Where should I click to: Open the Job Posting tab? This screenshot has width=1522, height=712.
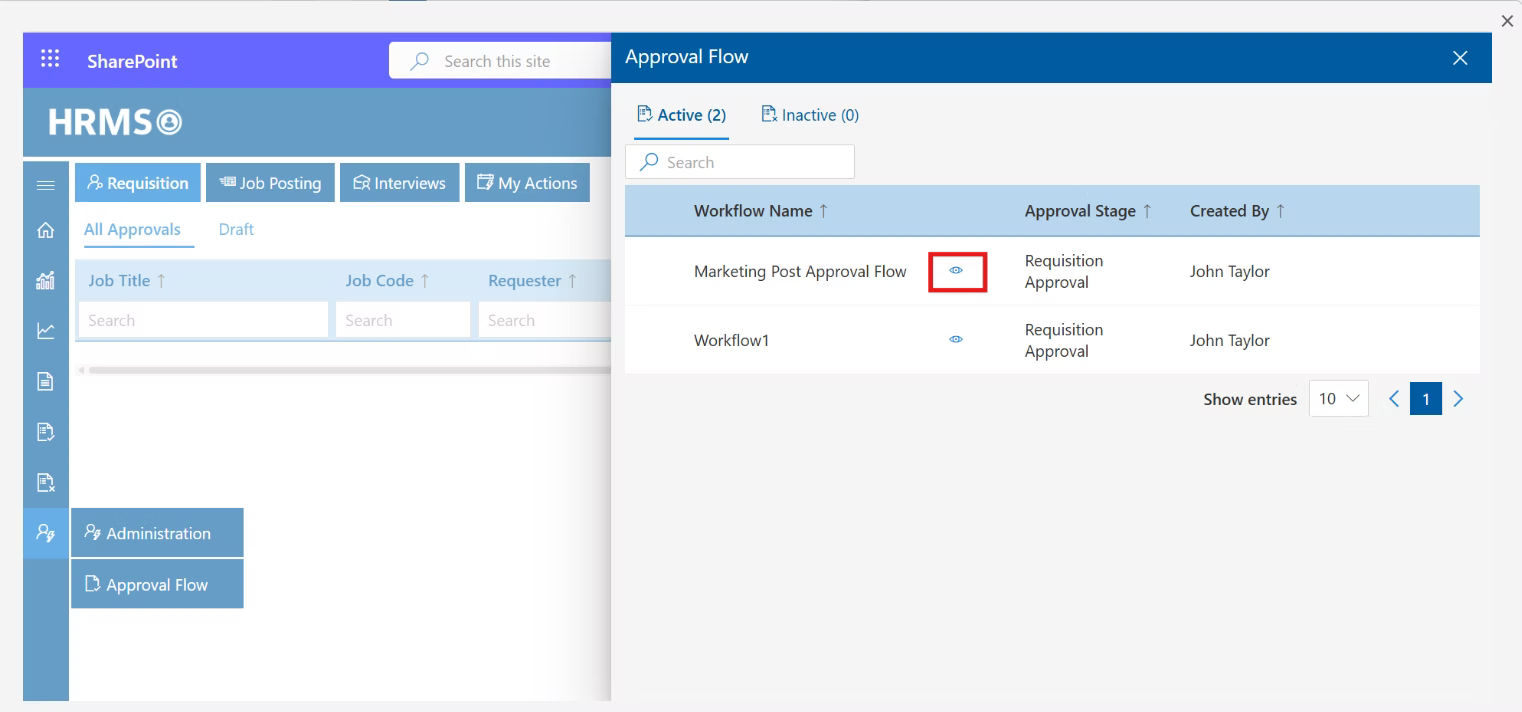270,183
